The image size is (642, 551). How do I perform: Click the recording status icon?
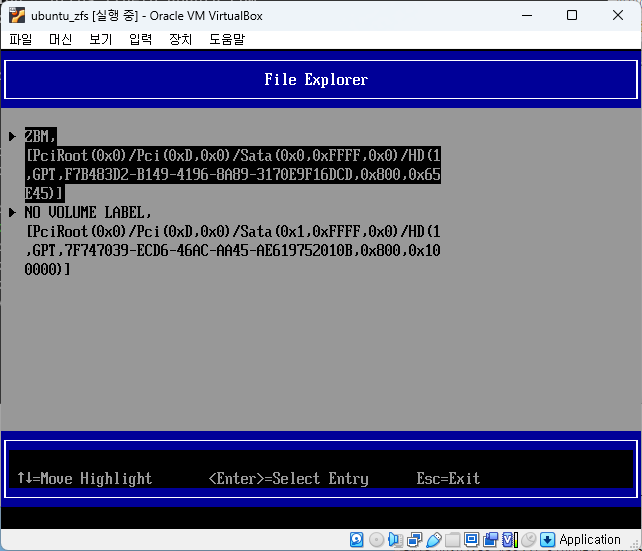[490, 540]
